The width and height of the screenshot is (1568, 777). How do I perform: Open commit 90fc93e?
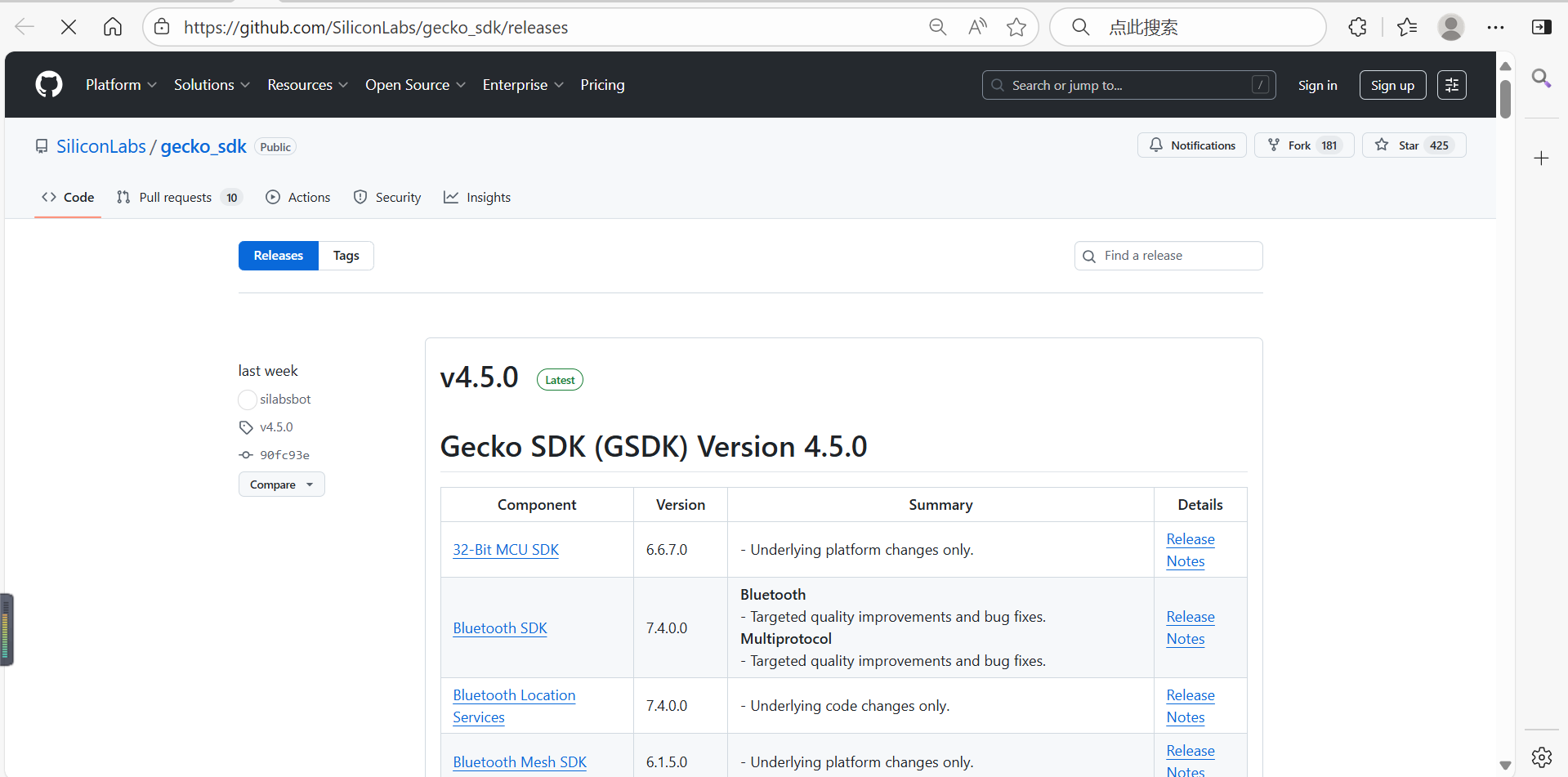point(284,455)
